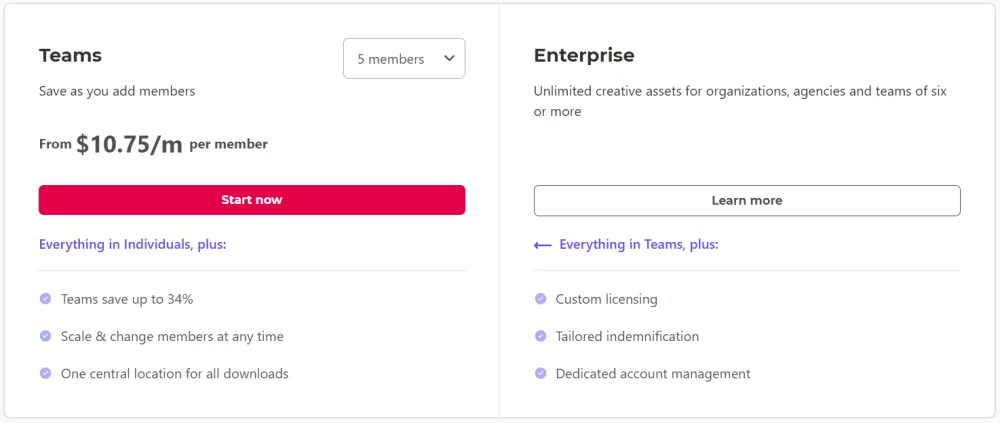Click the chevron arrow in members selector
1000x423 pixels.
449,59
